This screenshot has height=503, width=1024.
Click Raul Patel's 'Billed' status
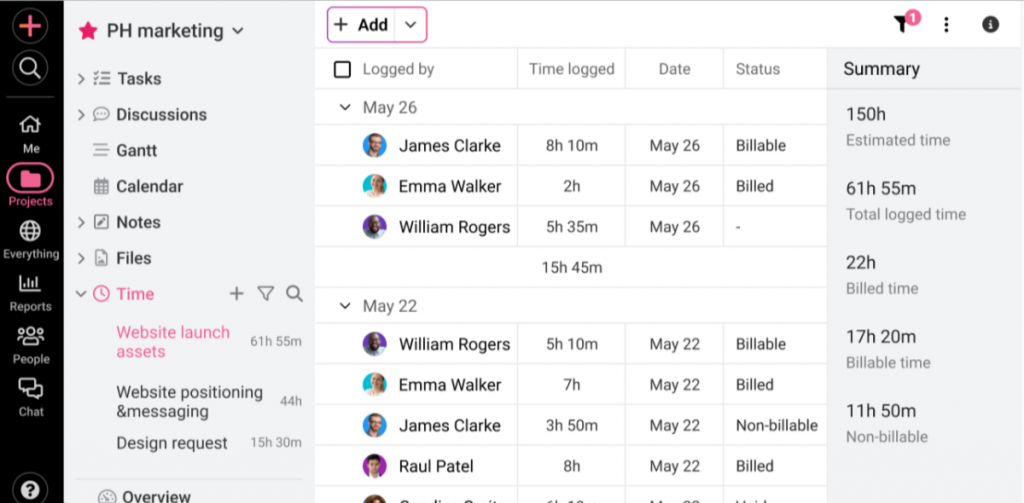(x=754, y=466)
